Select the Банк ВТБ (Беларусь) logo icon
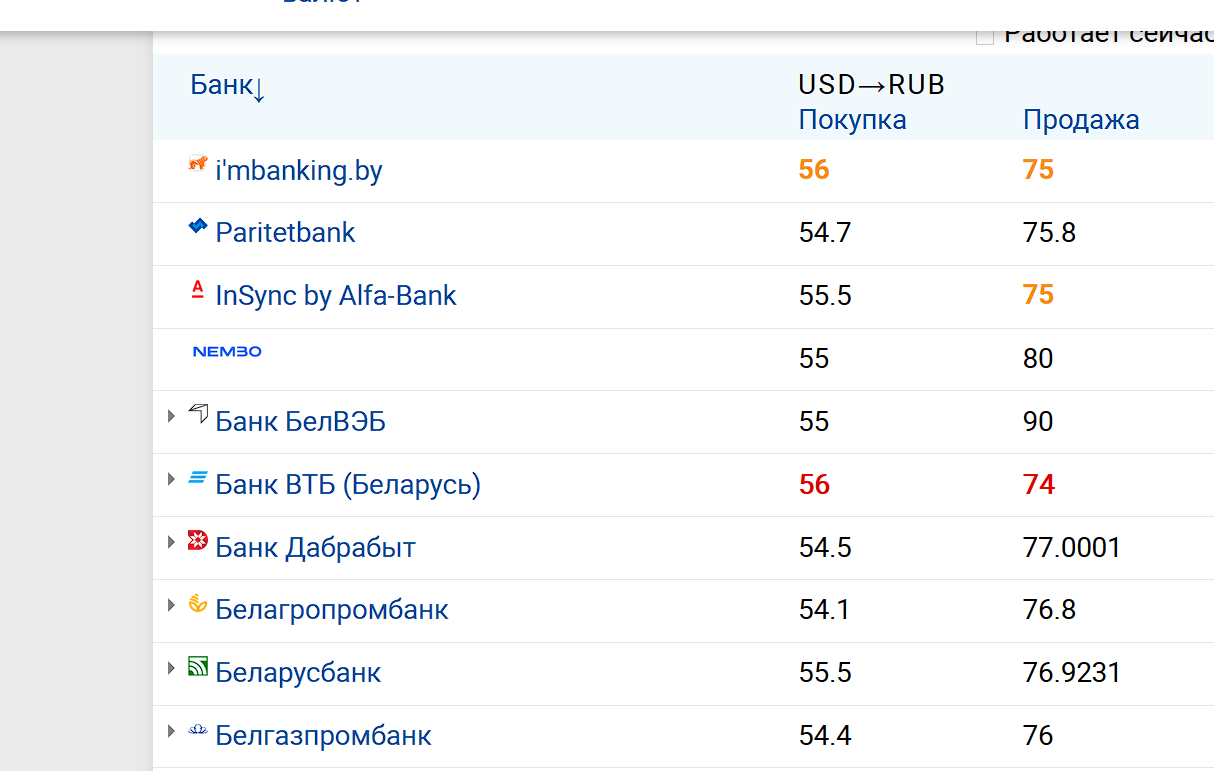Screen dimensions: 1214x771 [198, 478]
